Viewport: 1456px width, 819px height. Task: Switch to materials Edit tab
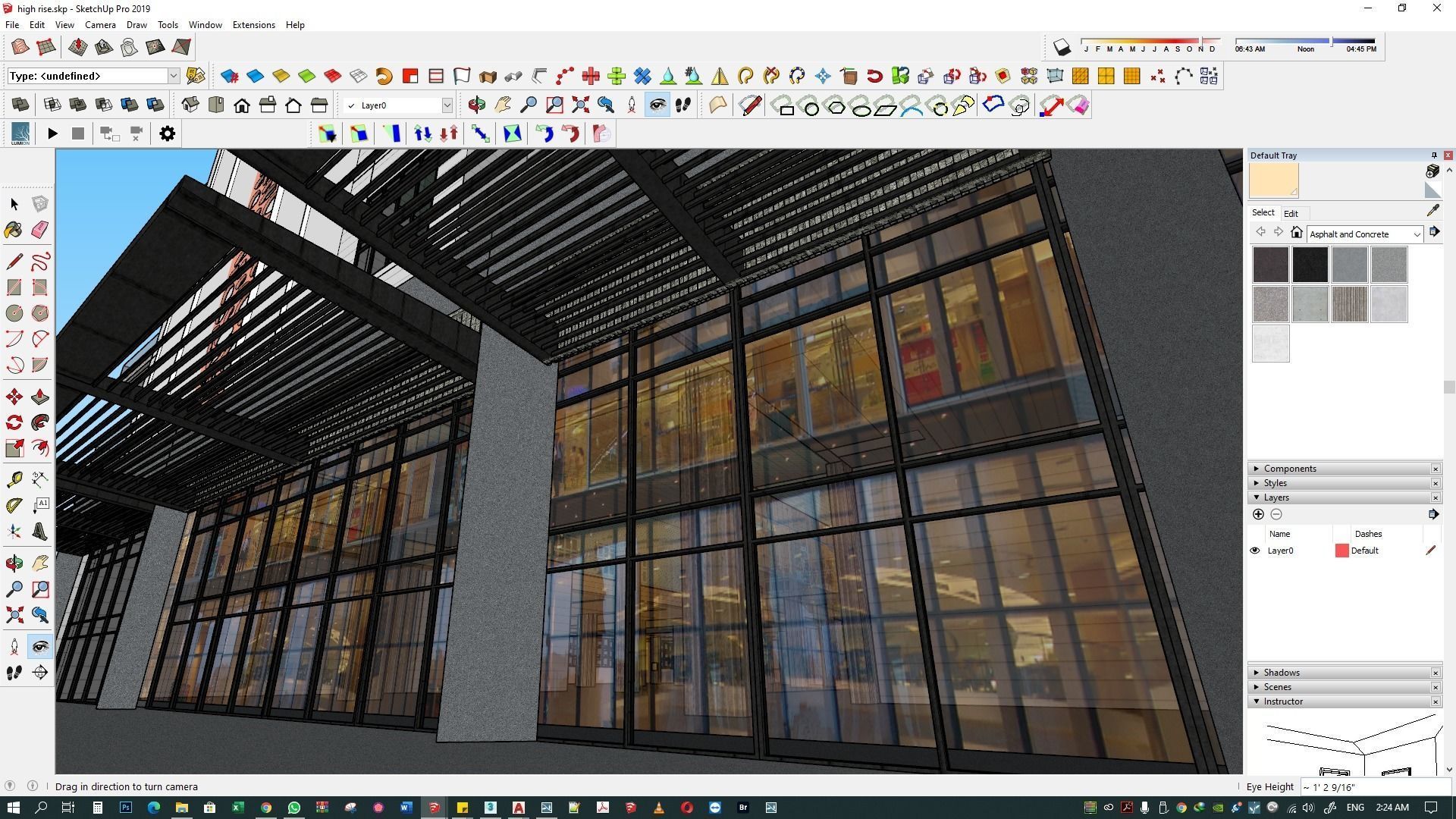click(1291, 214)
